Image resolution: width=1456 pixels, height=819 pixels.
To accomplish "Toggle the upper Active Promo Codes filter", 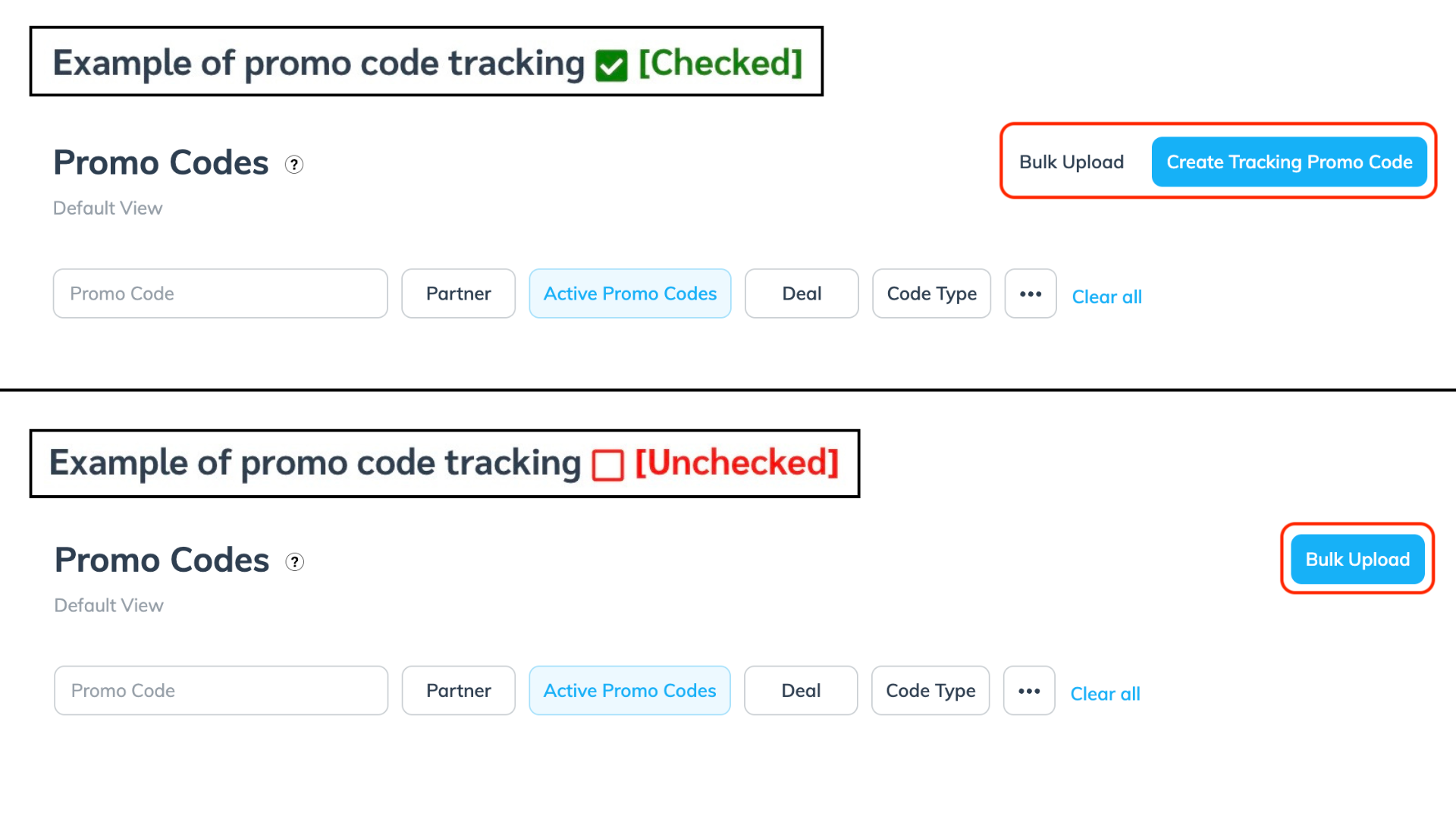I will (629, 293).
